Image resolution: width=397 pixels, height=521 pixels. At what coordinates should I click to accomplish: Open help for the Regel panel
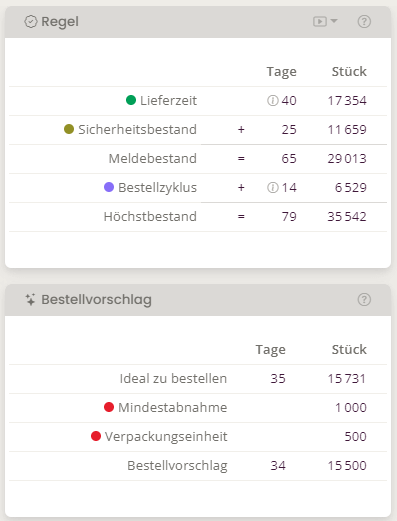[364, 22]
